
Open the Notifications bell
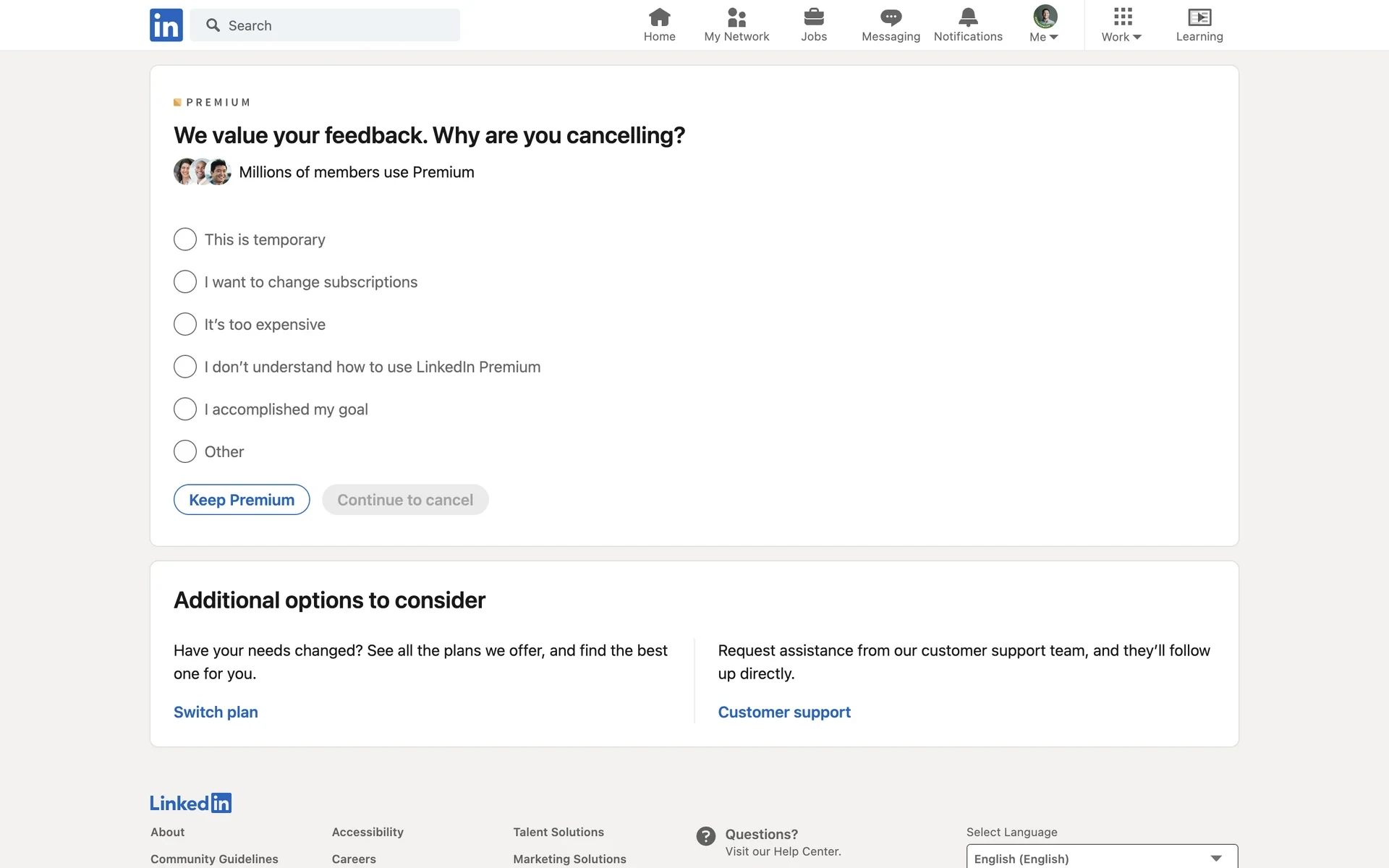968,17
